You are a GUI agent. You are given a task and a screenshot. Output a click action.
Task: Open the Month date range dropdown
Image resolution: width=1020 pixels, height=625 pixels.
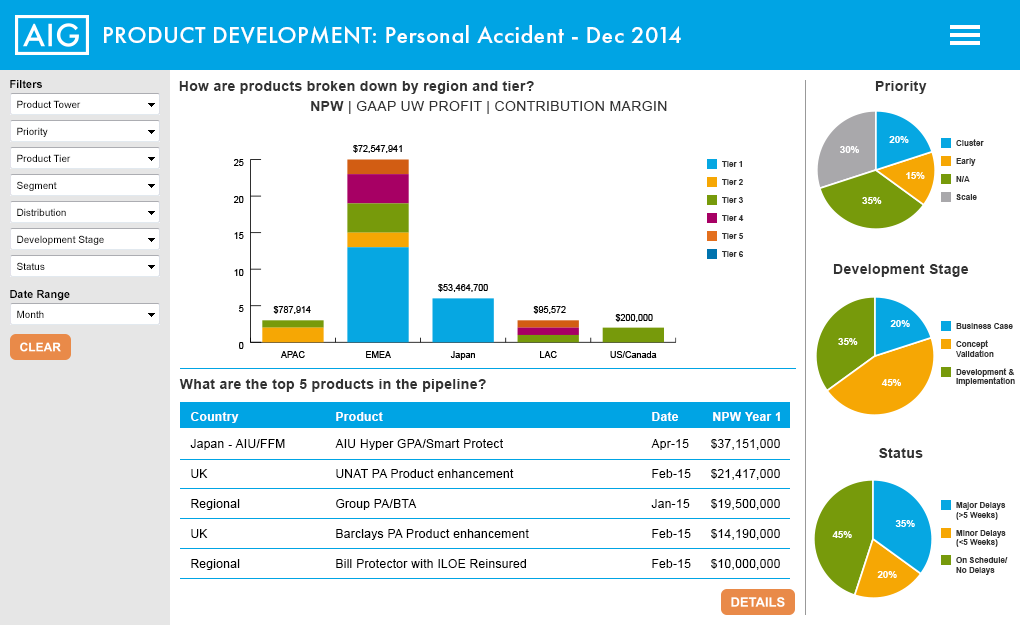click(85, 315)
